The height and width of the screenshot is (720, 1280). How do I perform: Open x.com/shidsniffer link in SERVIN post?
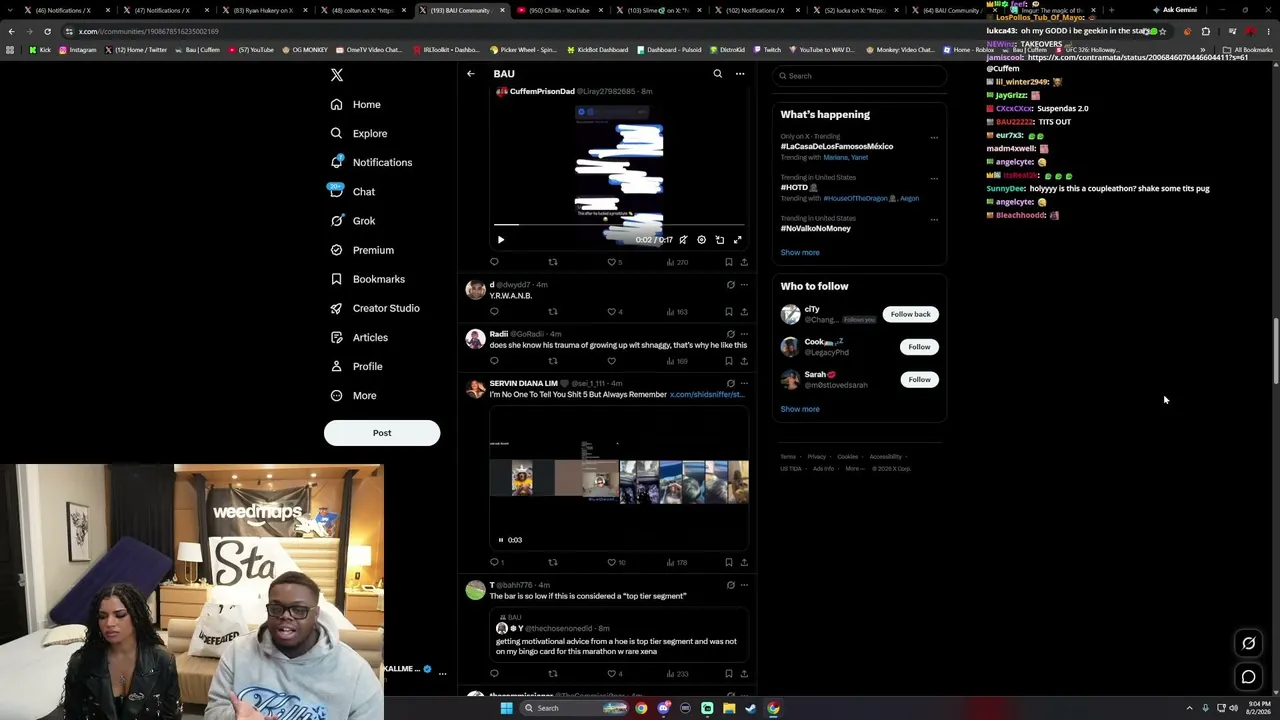[x=707, y=395]
